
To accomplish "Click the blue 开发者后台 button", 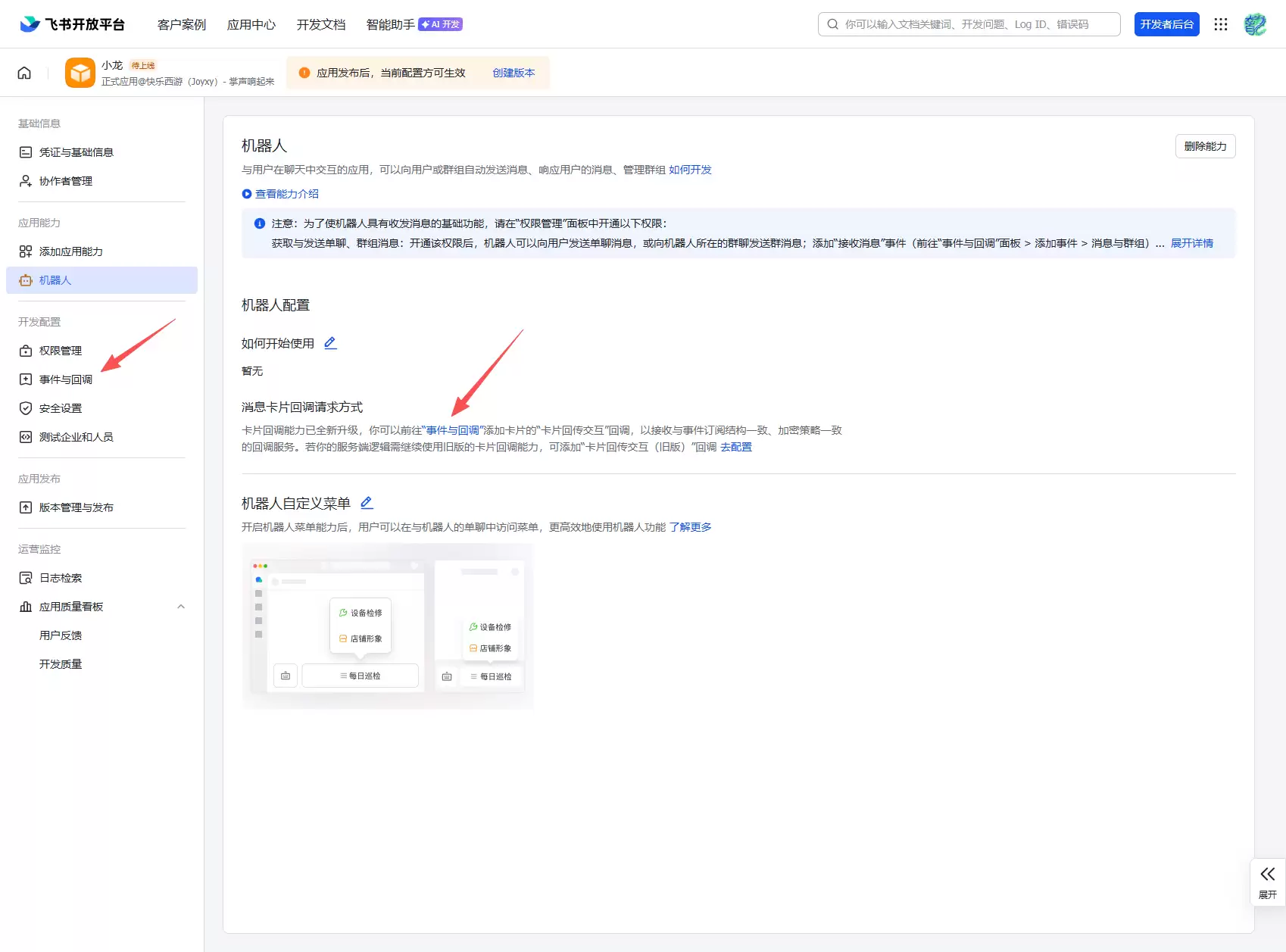I will point(1166,24).
